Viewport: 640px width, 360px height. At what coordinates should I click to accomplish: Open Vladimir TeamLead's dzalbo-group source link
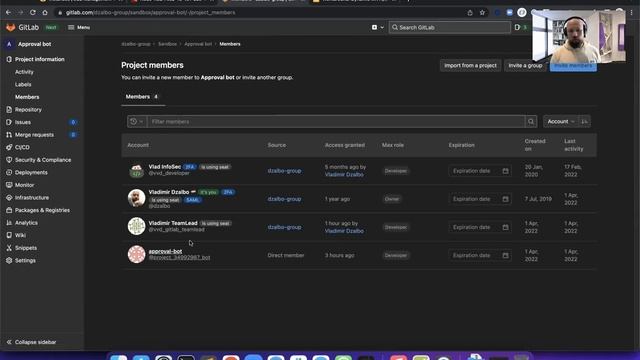click(x=284, y=227)
